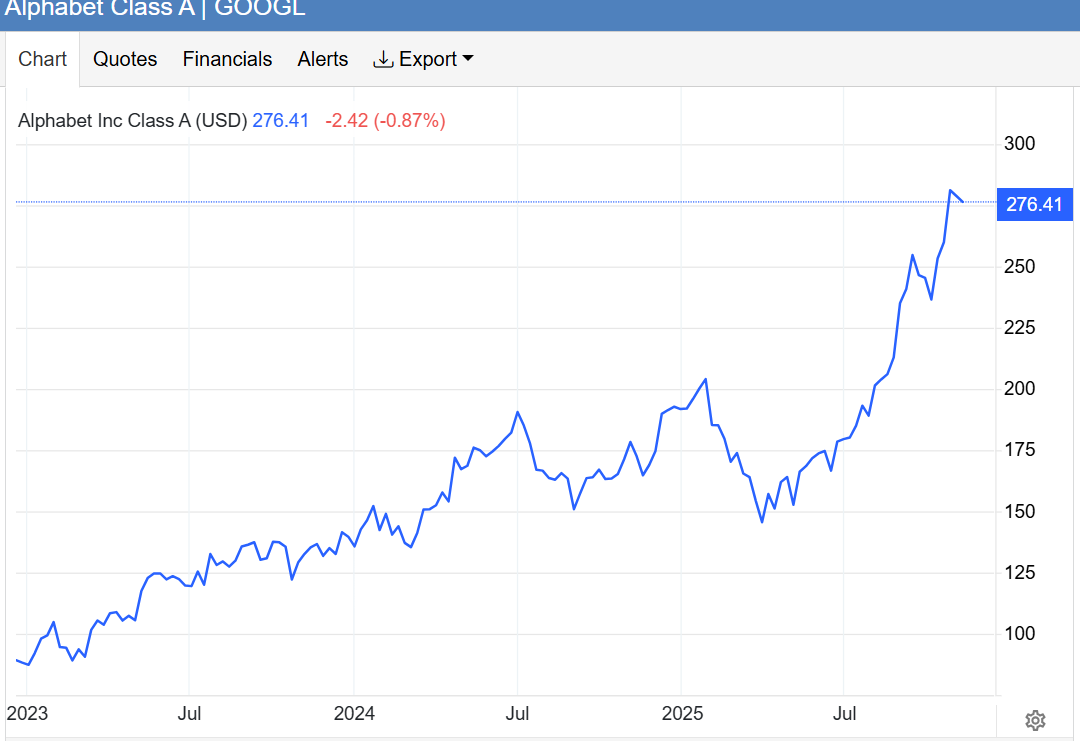This screenshot has width=1080, height=741.
Task: Click the Alphabet Inc Class A (USD) legend label
Action: (132, 121)
